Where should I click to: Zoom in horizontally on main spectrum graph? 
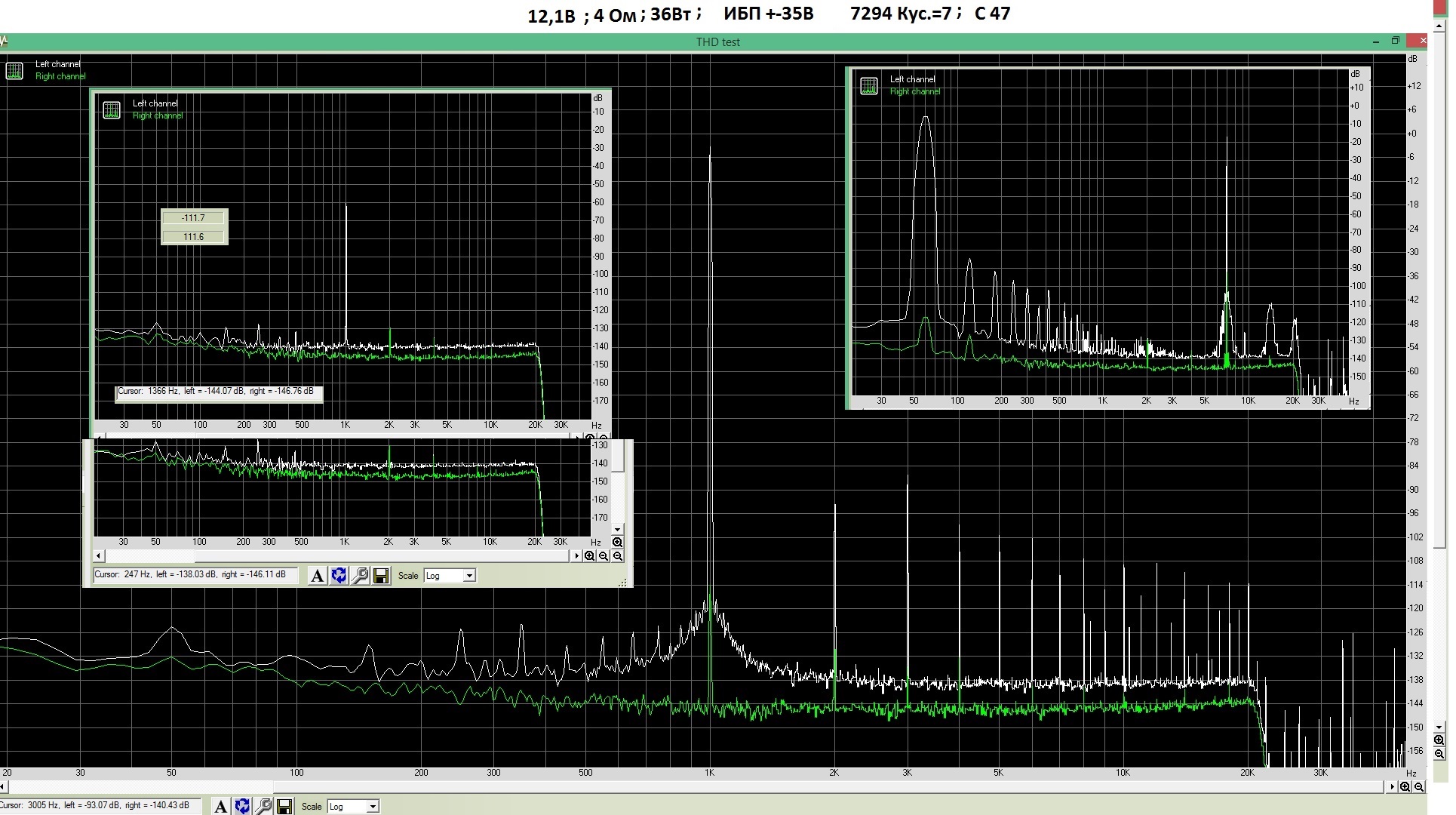click(1405, 786)
